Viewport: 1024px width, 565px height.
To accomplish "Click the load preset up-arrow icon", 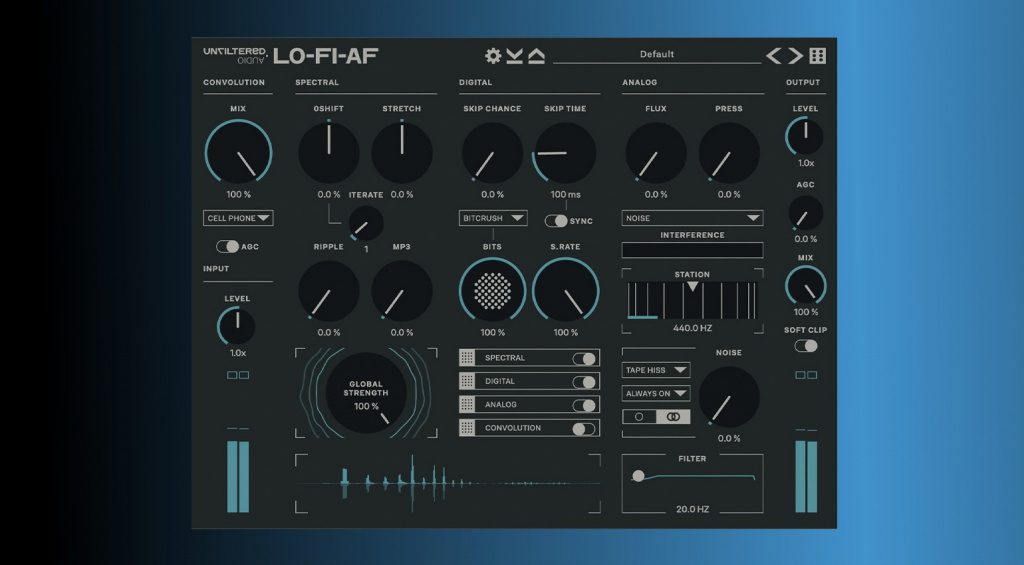I will pos(536,56).
